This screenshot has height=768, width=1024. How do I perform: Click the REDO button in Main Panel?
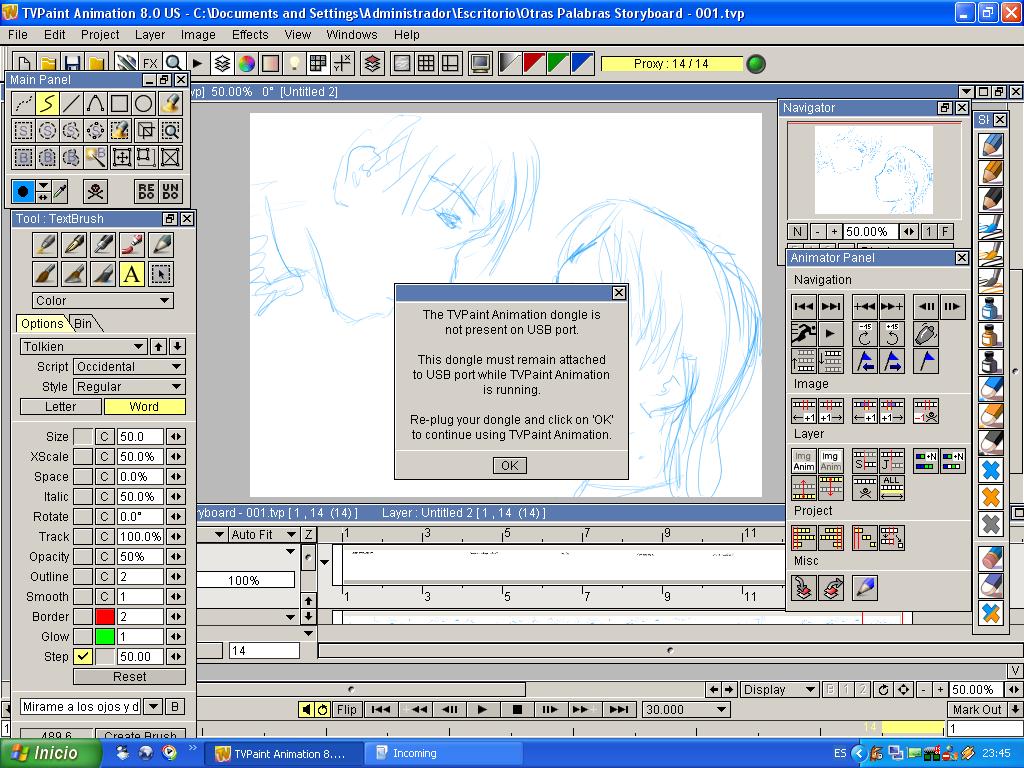[x=146, y=191]
